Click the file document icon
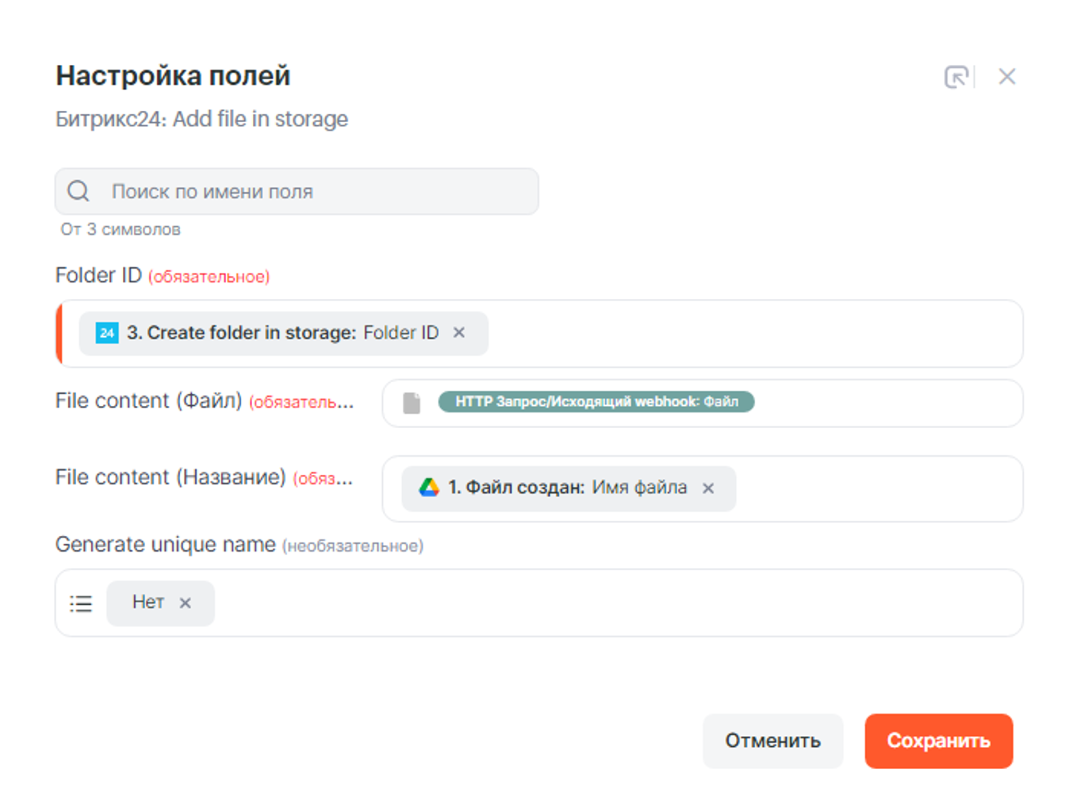 (x=411, y=402)
